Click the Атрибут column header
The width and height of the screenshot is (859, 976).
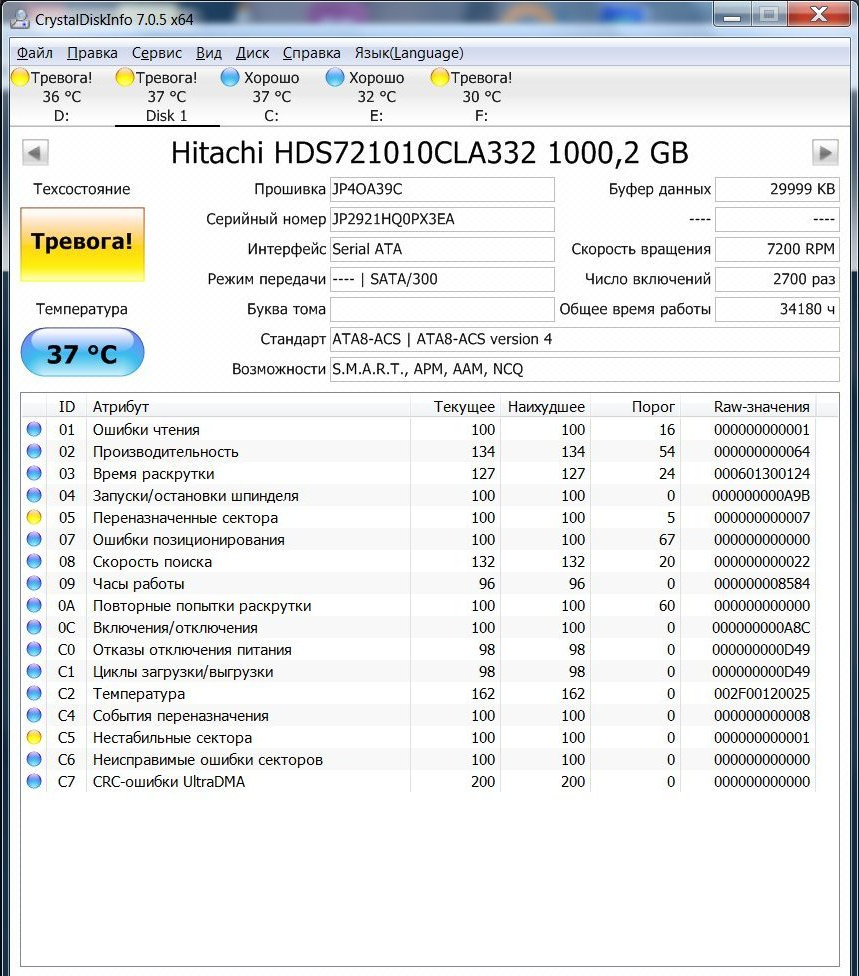click(x=248, y=406)
